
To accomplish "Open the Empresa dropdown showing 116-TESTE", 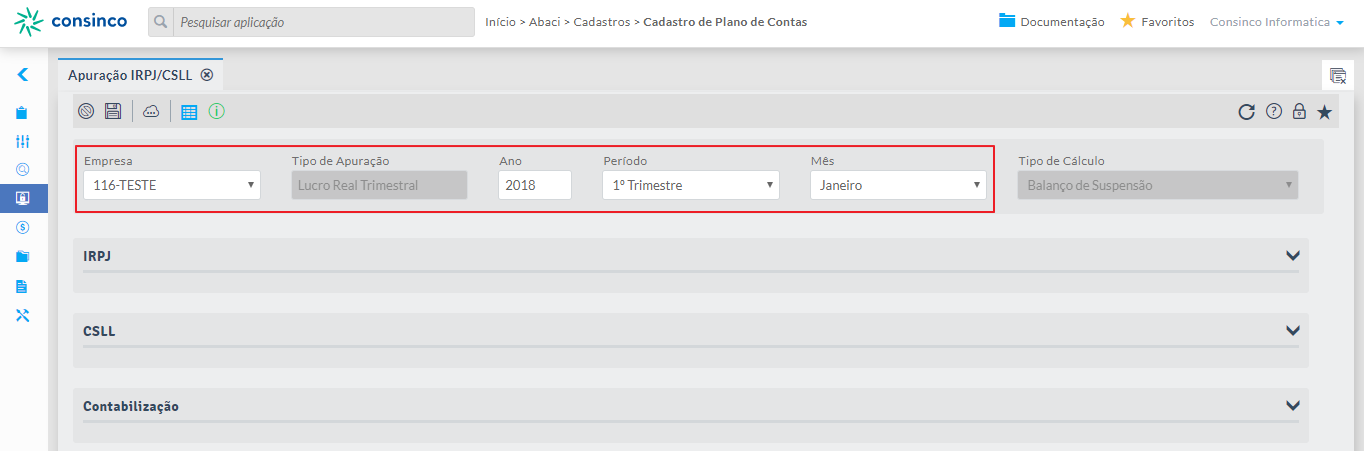I will tap(171, 185).
